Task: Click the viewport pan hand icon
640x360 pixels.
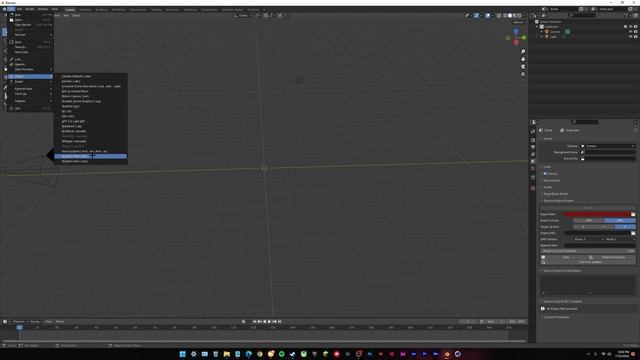Action: tap(523, 59)
